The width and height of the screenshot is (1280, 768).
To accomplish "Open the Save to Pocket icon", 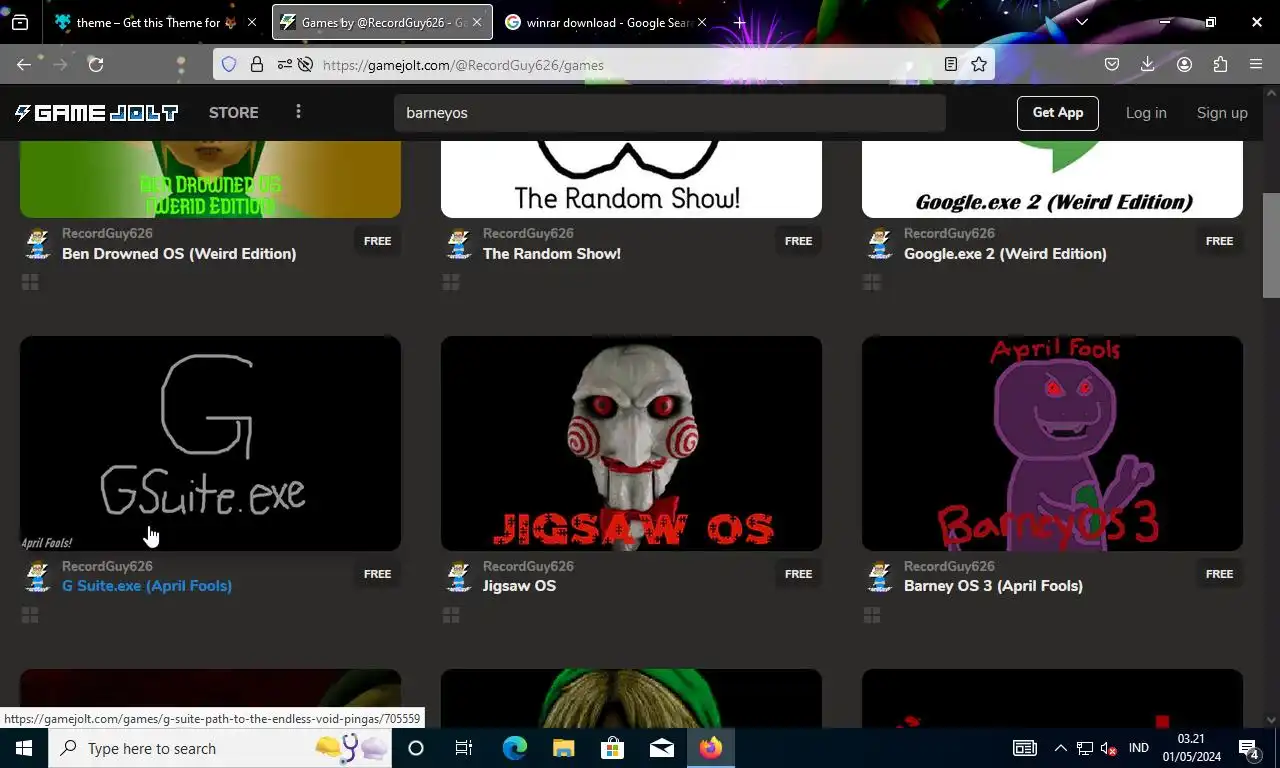I will [x=1112, y=65].
